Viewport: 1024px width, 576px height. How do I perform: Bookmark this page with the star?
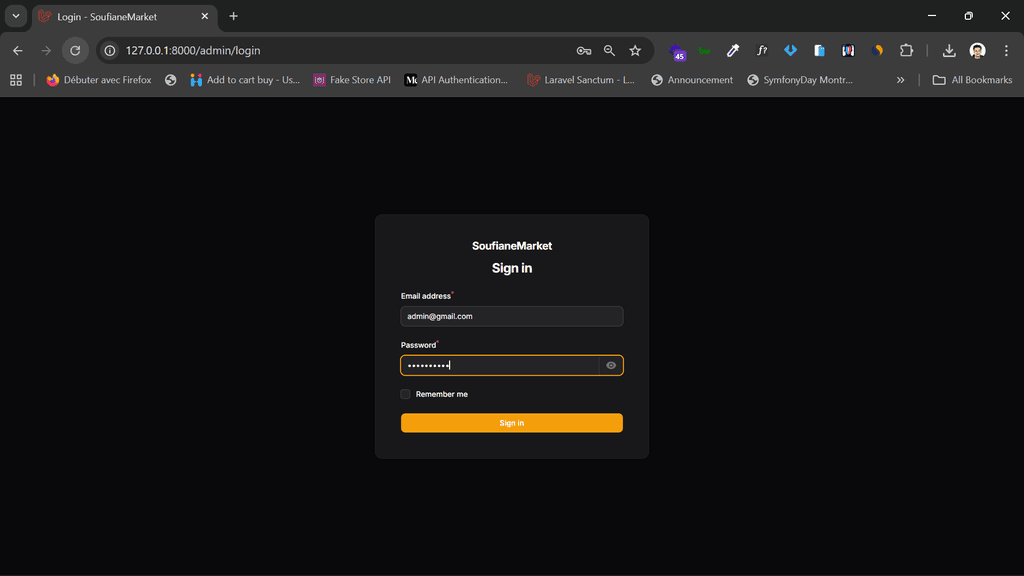pos(635,50)
